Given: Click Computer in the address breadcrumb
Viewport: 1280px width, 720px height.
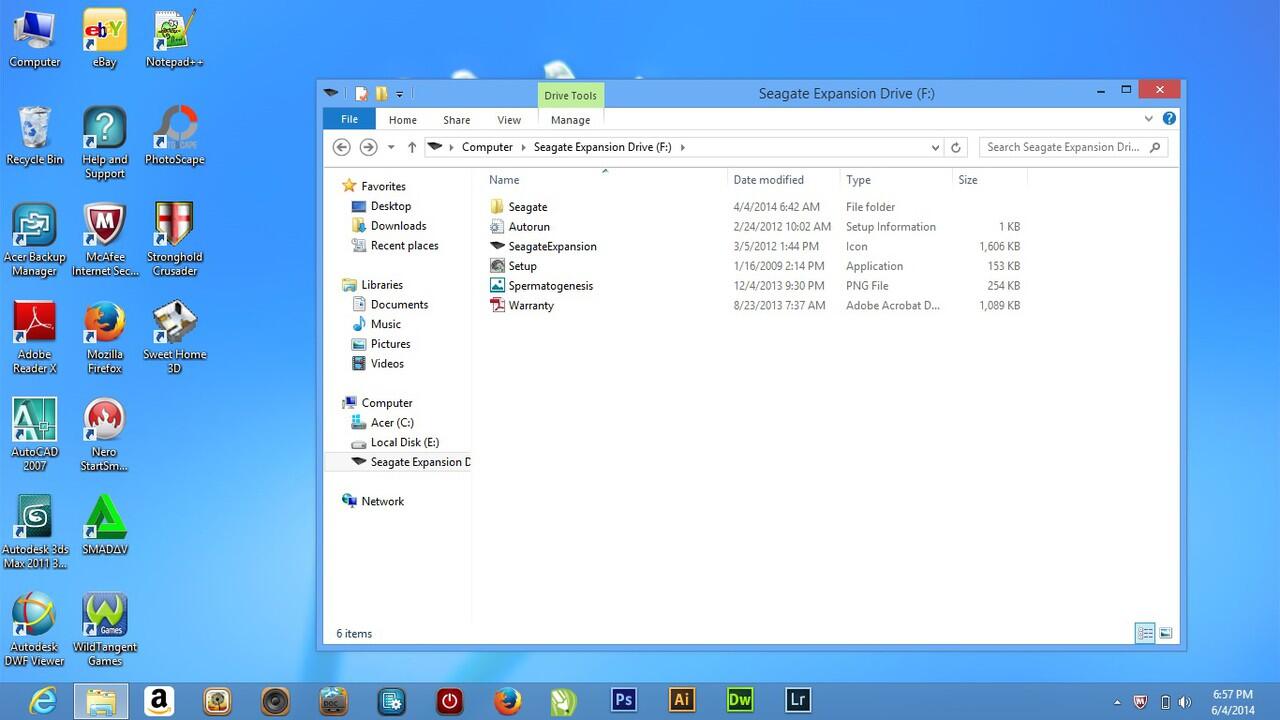Looking at the screenshot, I should 487,147.
